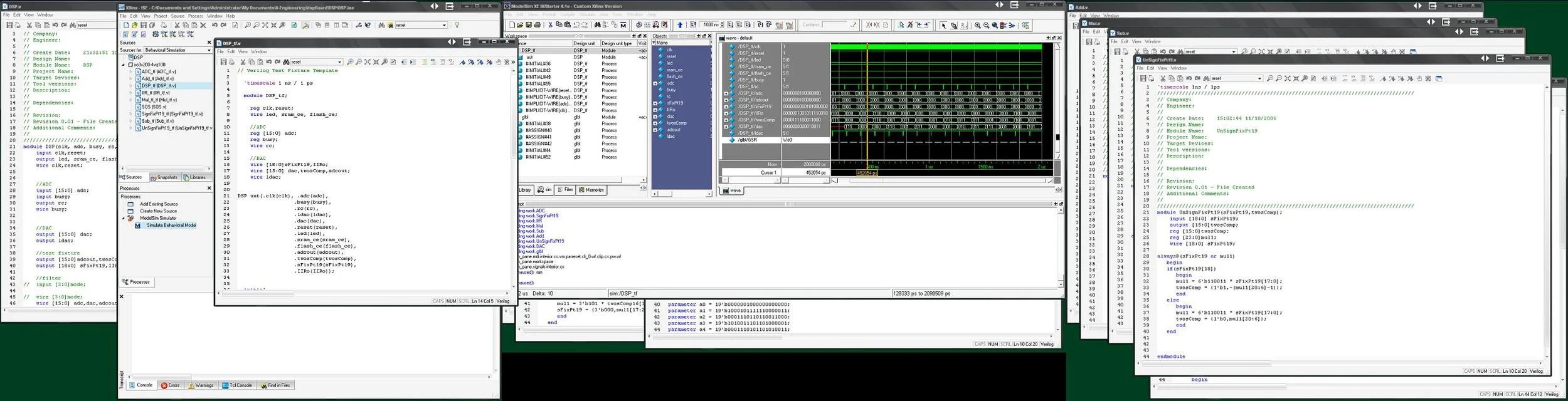Click Add Existing Source in Processes panel

(x=159, y=204)
